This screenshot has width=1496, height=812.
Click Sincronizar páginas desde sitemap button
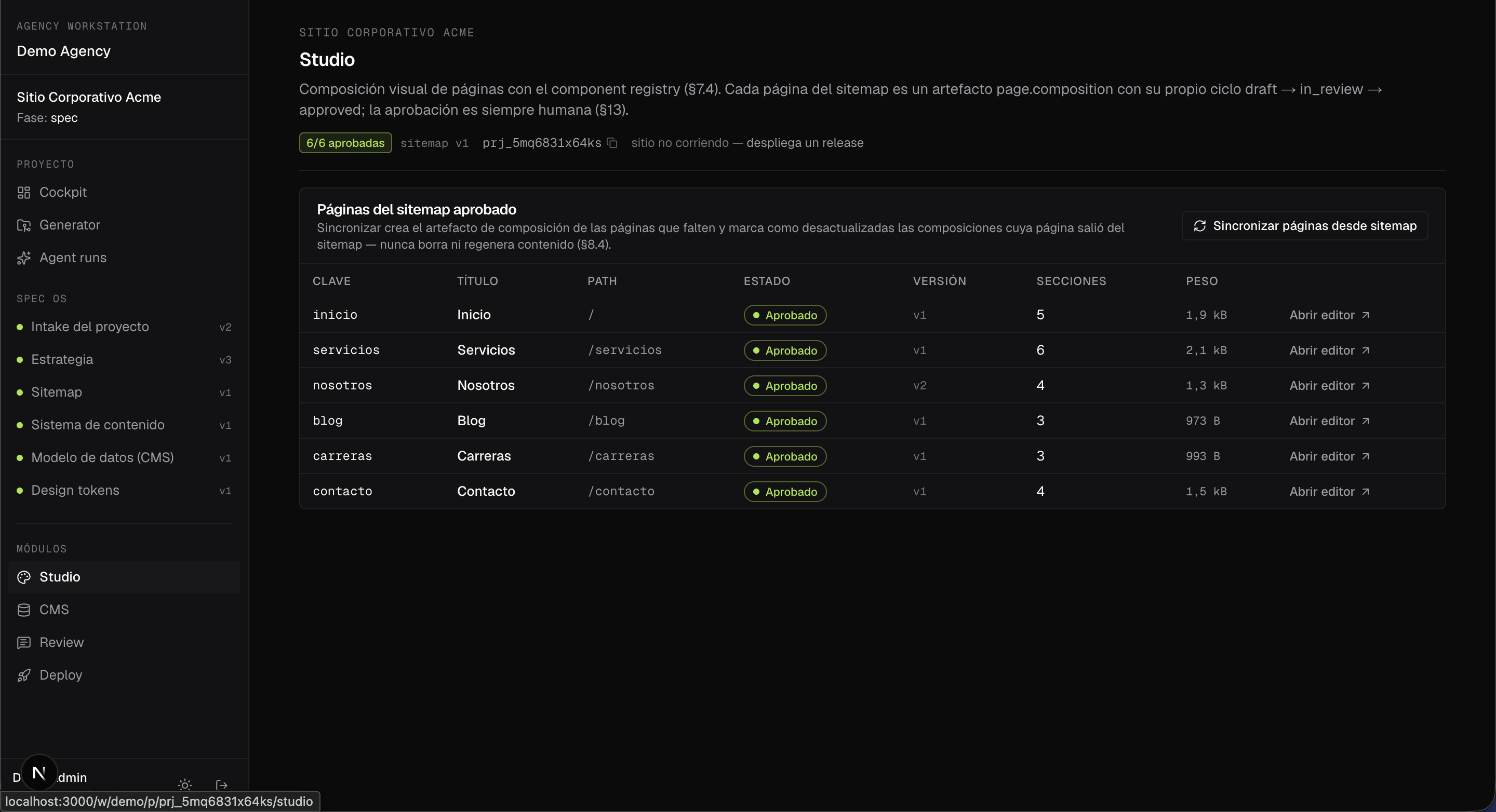[x=1304, y=226]
